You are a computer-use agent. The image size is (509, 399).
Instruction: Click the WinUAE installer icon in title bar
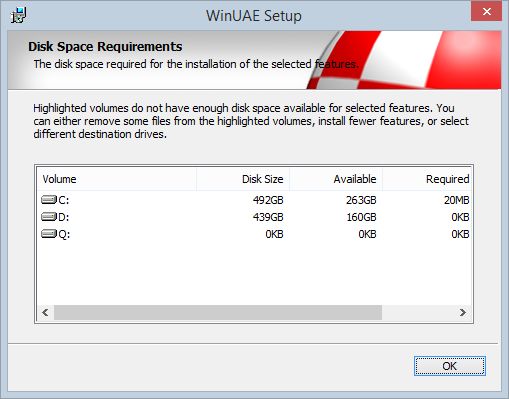click(x=19, y=15)
